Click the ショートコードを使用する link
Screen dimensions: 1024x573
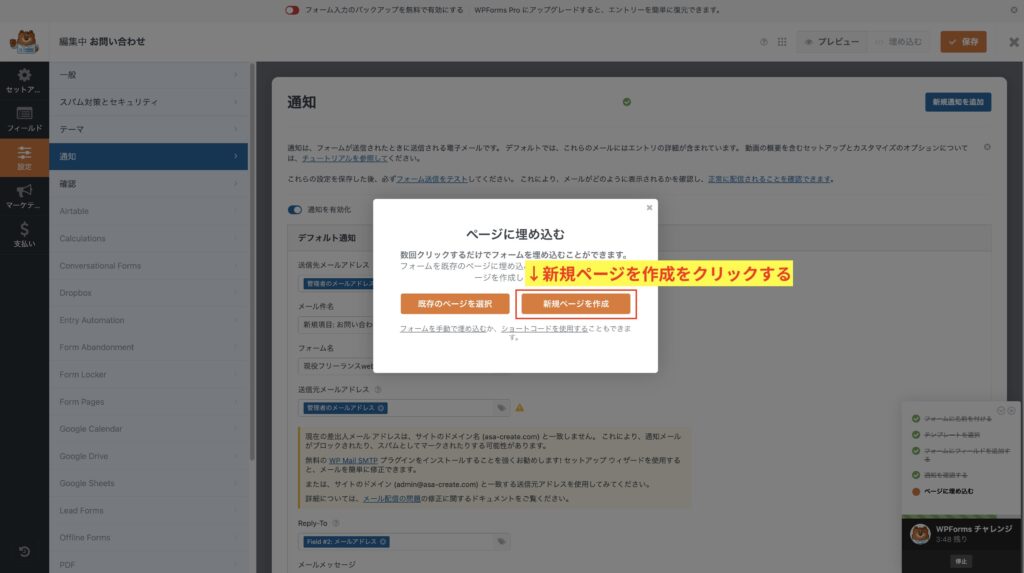pyautogui.click(x=544, y=328)
